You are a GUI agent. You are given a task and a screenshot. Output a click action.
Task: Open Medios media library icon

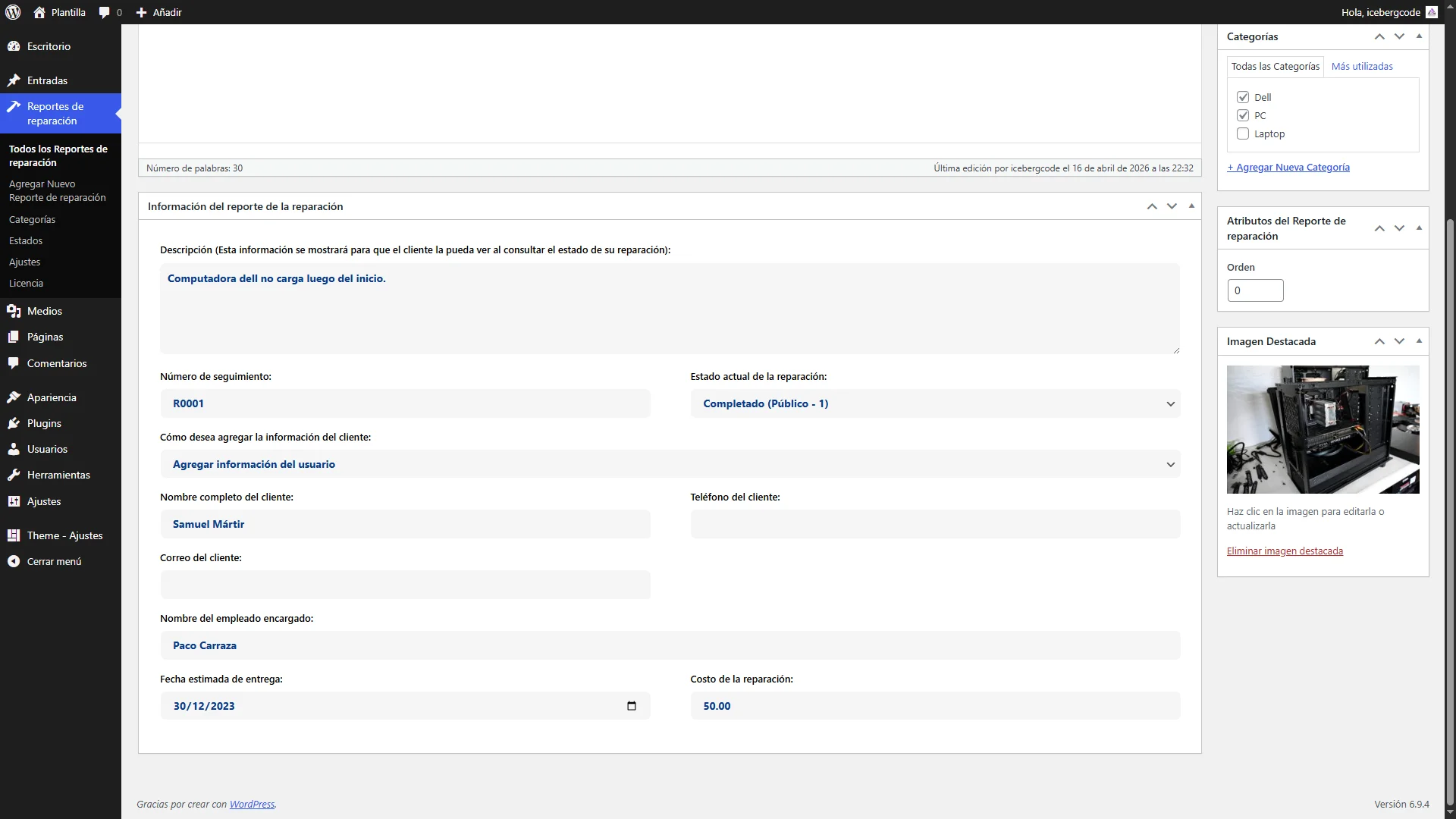click(14, 311)
